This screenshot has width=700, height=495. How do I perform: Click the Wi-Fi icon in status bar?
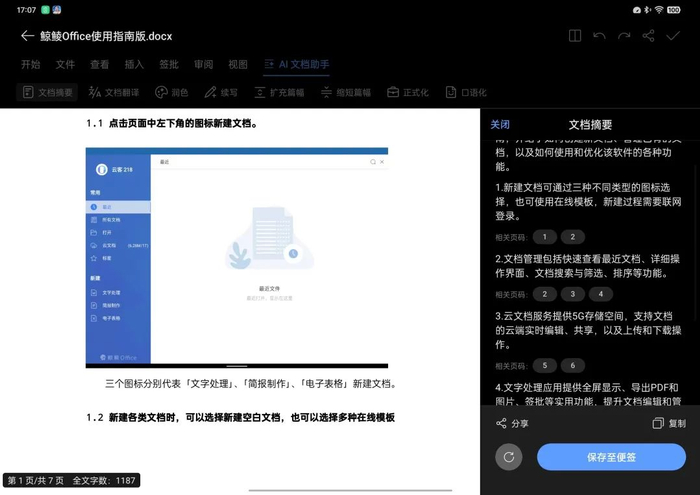pos(659,10)
